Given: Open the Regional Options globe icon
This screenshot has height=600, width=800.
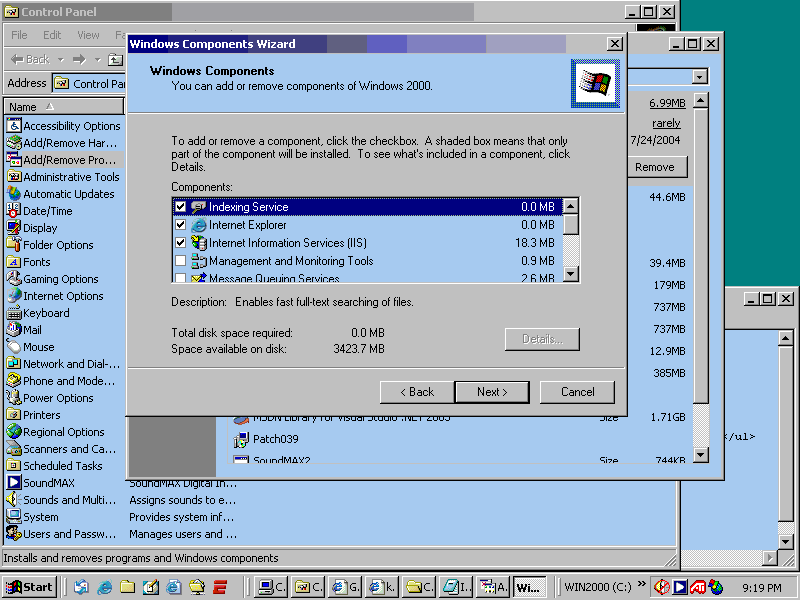Looking at the screenshot, I should 14,432.
